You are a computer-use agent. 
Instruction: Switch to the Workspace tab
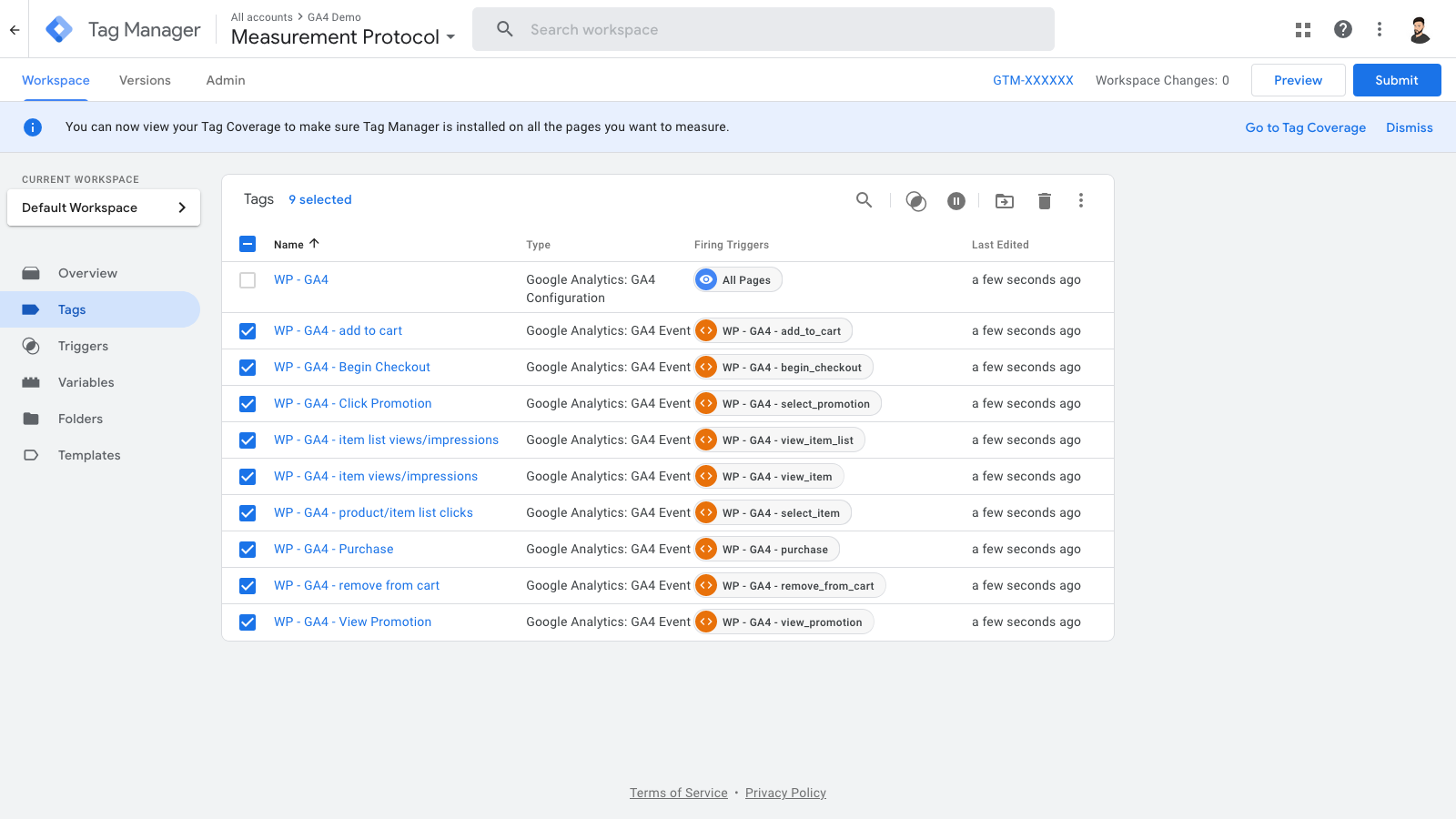(56, 80)
